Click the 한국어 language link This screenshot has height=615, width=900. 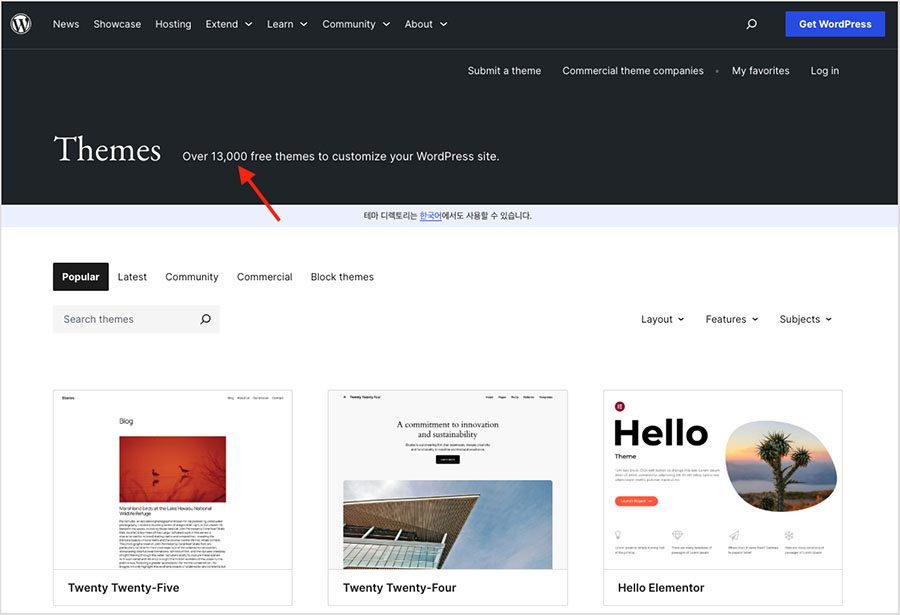pyautogui.click(x=430, y=216)
